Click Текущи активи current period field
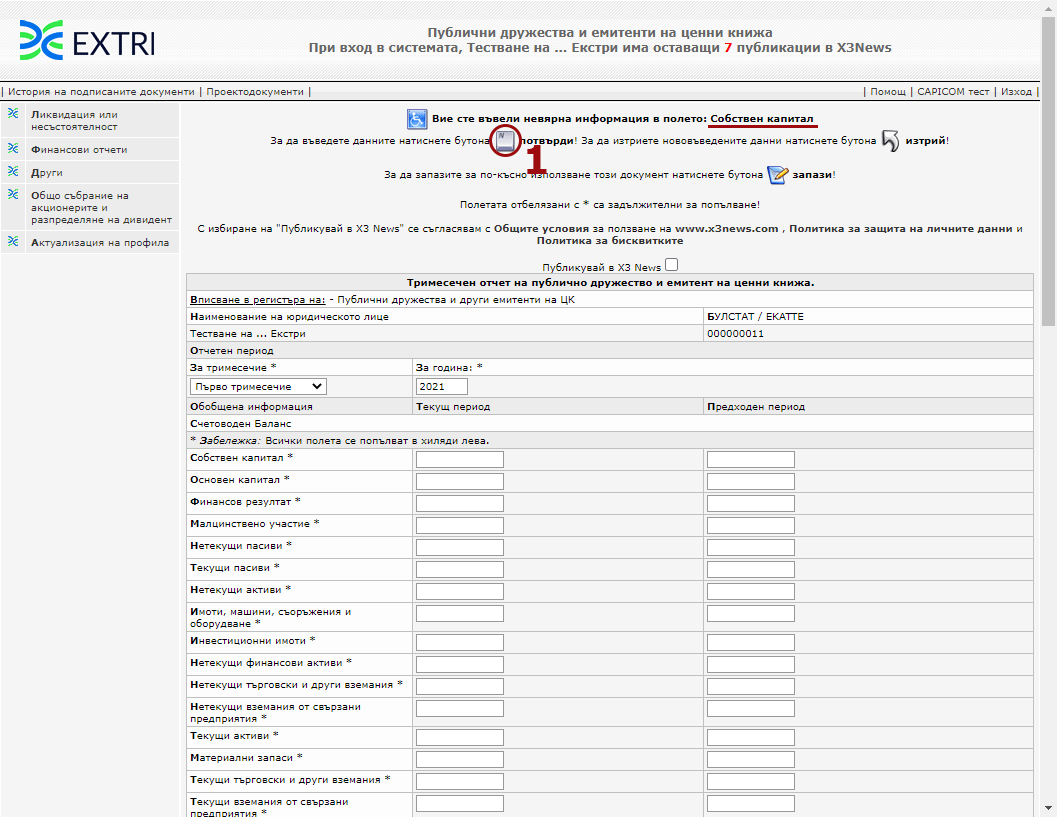 460,737
